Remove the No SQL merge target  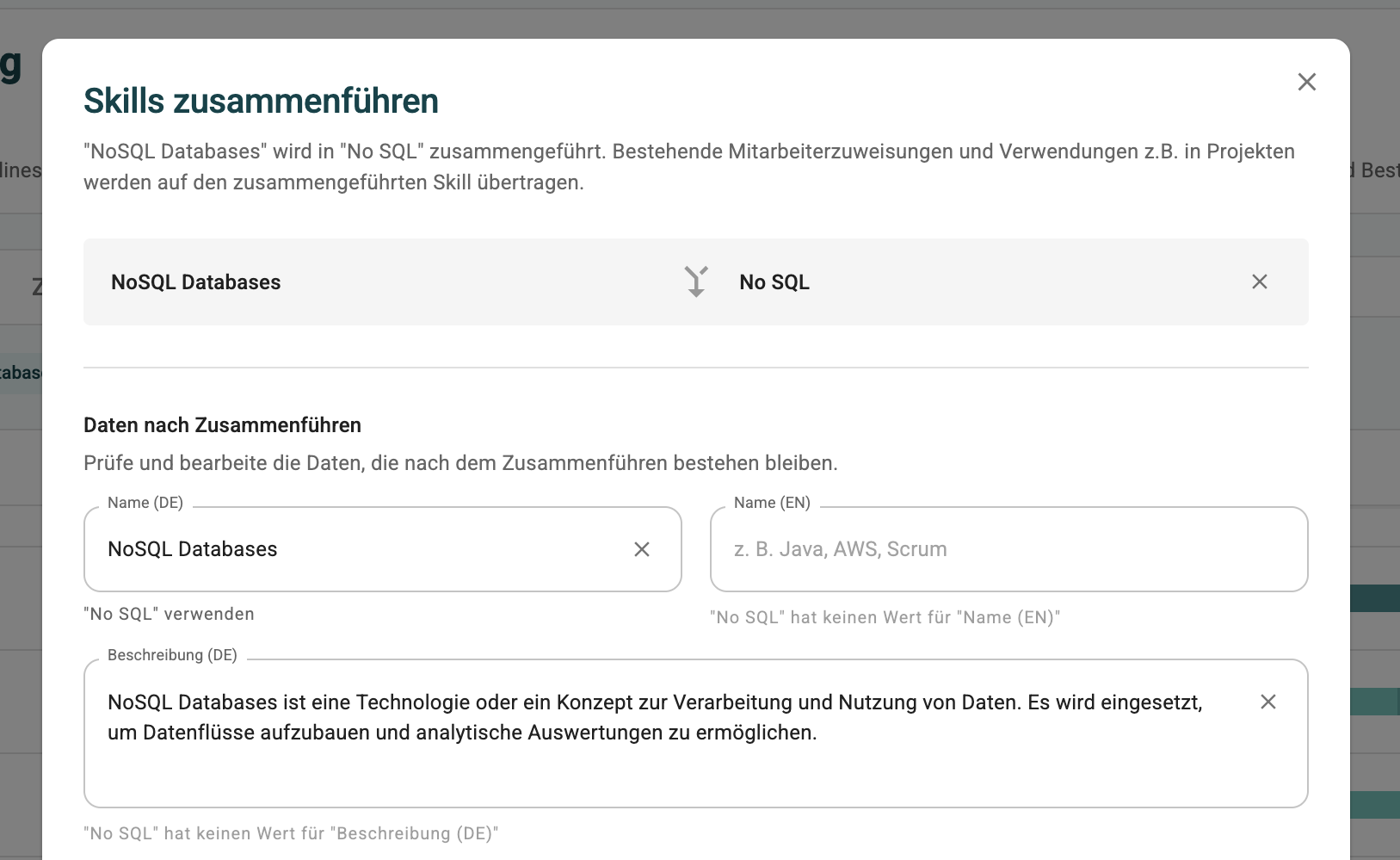(x=1259, y=282)
